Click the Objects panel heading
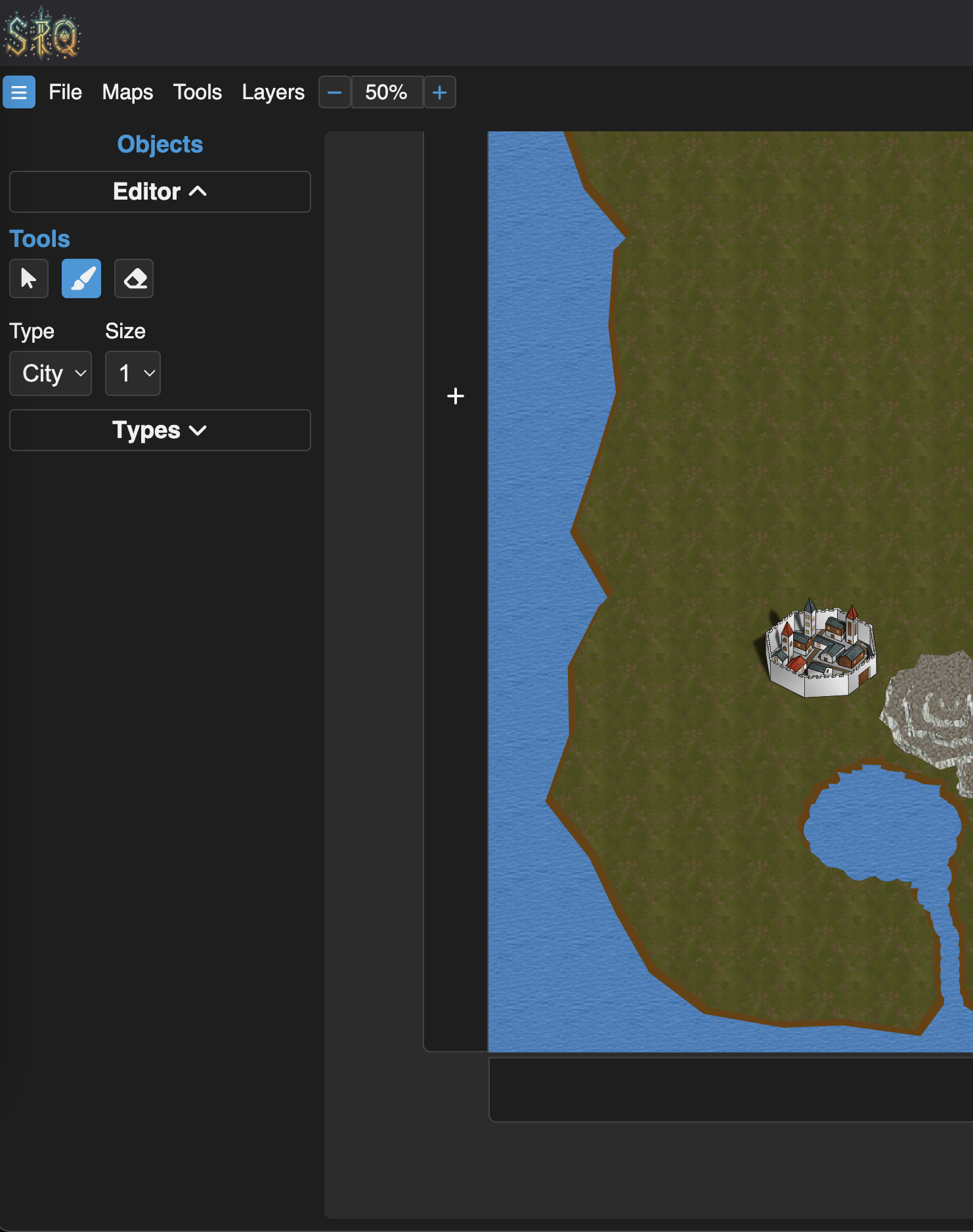 (160, 144)
